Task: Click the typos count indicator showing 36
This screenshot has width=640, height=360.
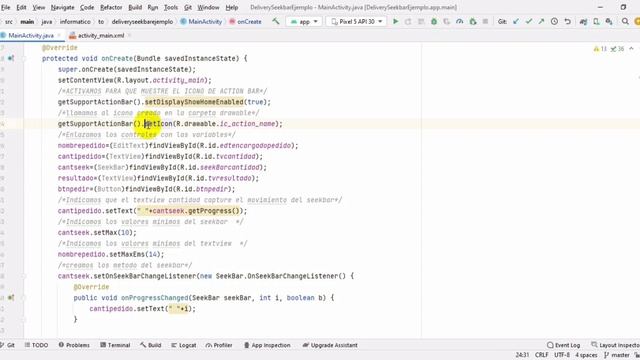Action: click(x=617, y=49)
